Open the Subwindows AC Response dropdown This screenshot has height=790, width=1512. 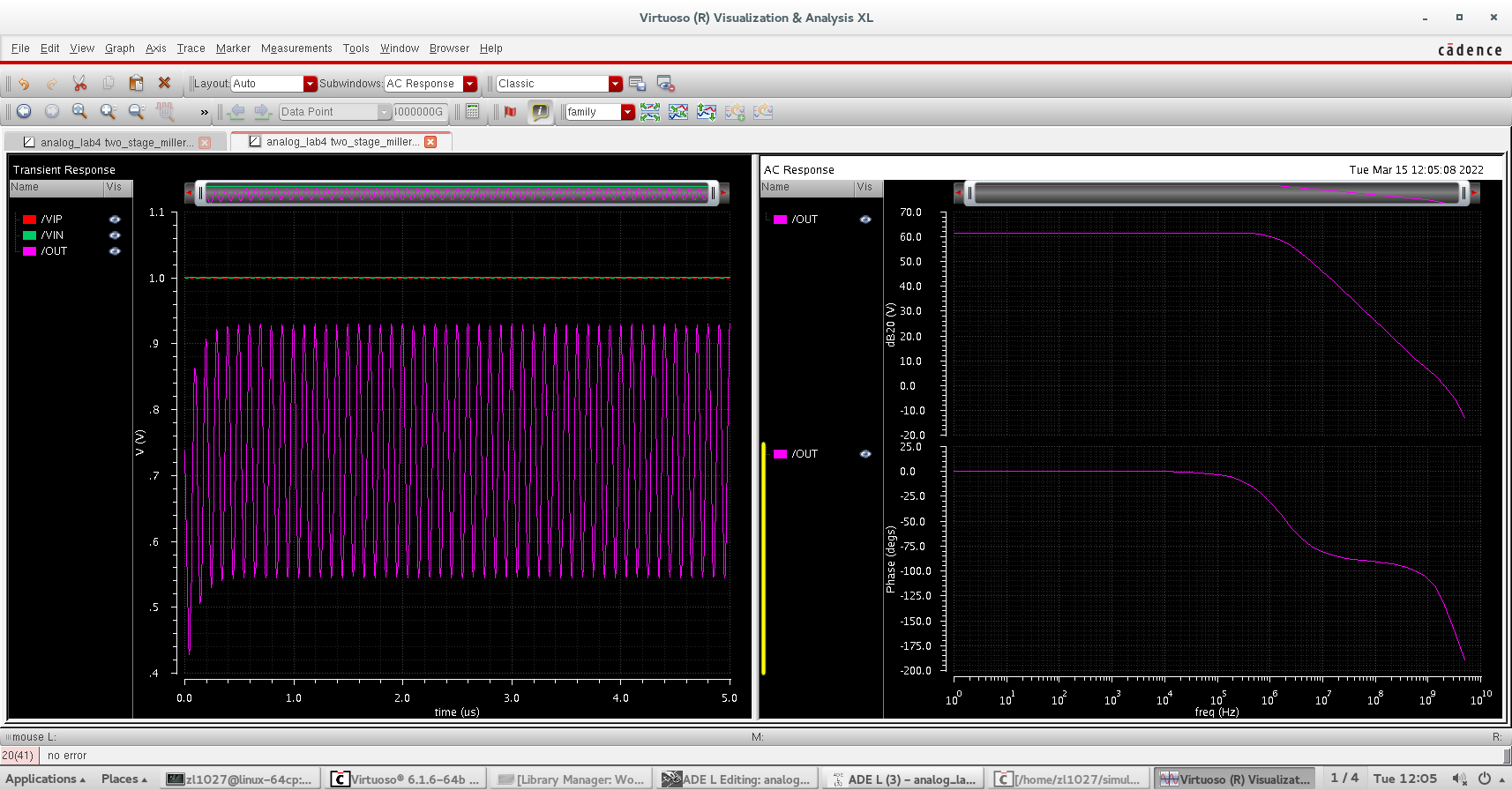click(x=430, y=84)
